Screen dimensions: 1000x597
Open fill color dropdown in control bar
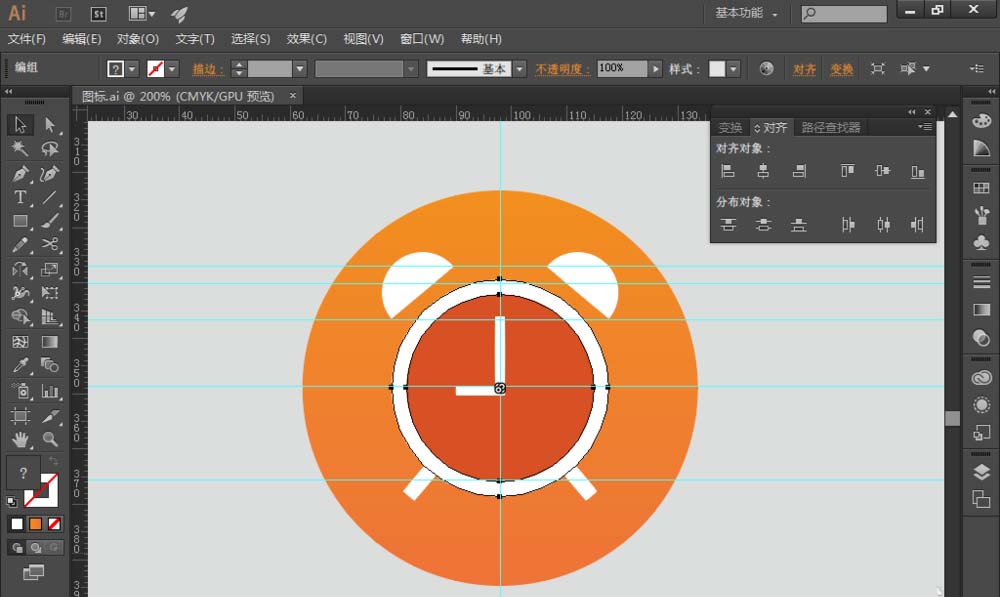[x=132, y=68]
